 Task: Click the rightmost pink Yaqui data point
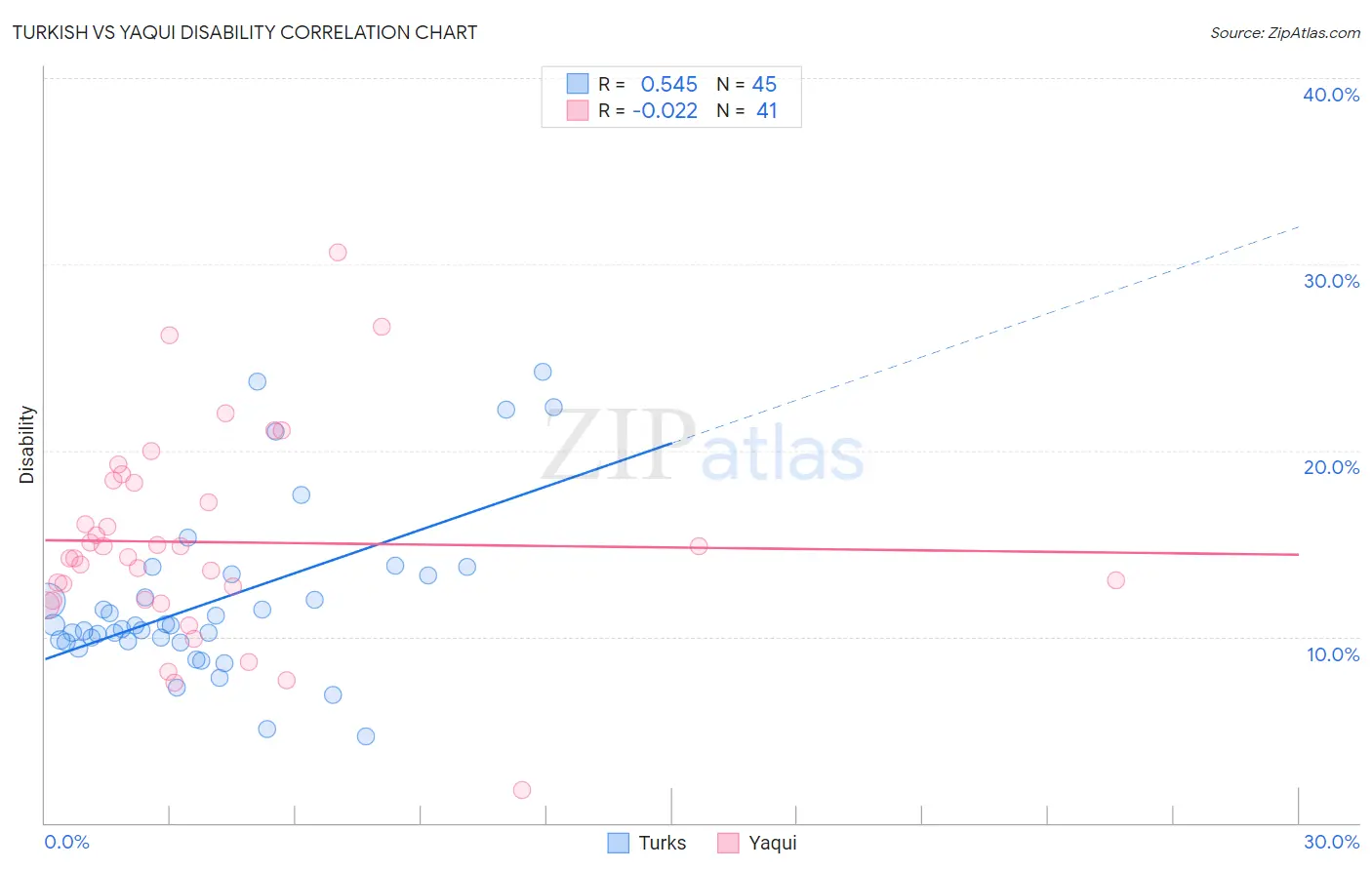point(1116,580)
